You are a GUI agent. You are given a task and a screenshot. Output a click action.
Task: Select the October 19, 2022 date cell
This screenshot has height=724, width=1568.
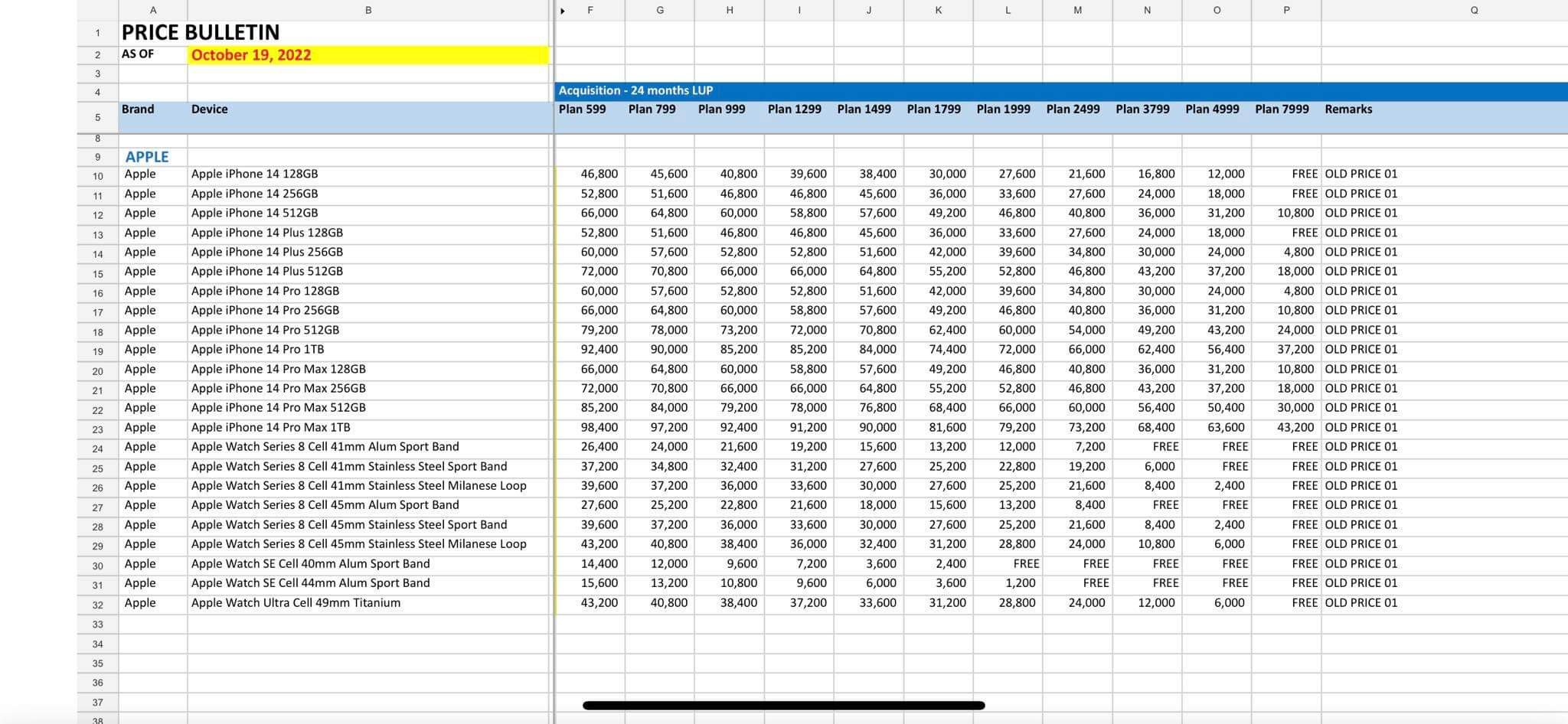click(x=368, y=55)
